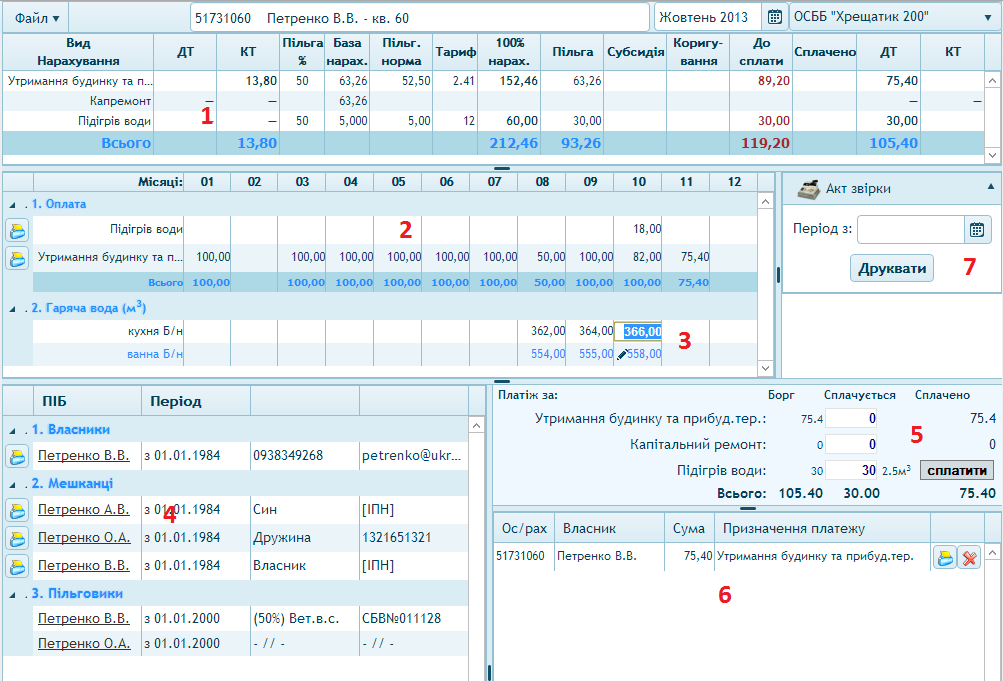Open folder icon beside owner Петренко В.В.

17,457
